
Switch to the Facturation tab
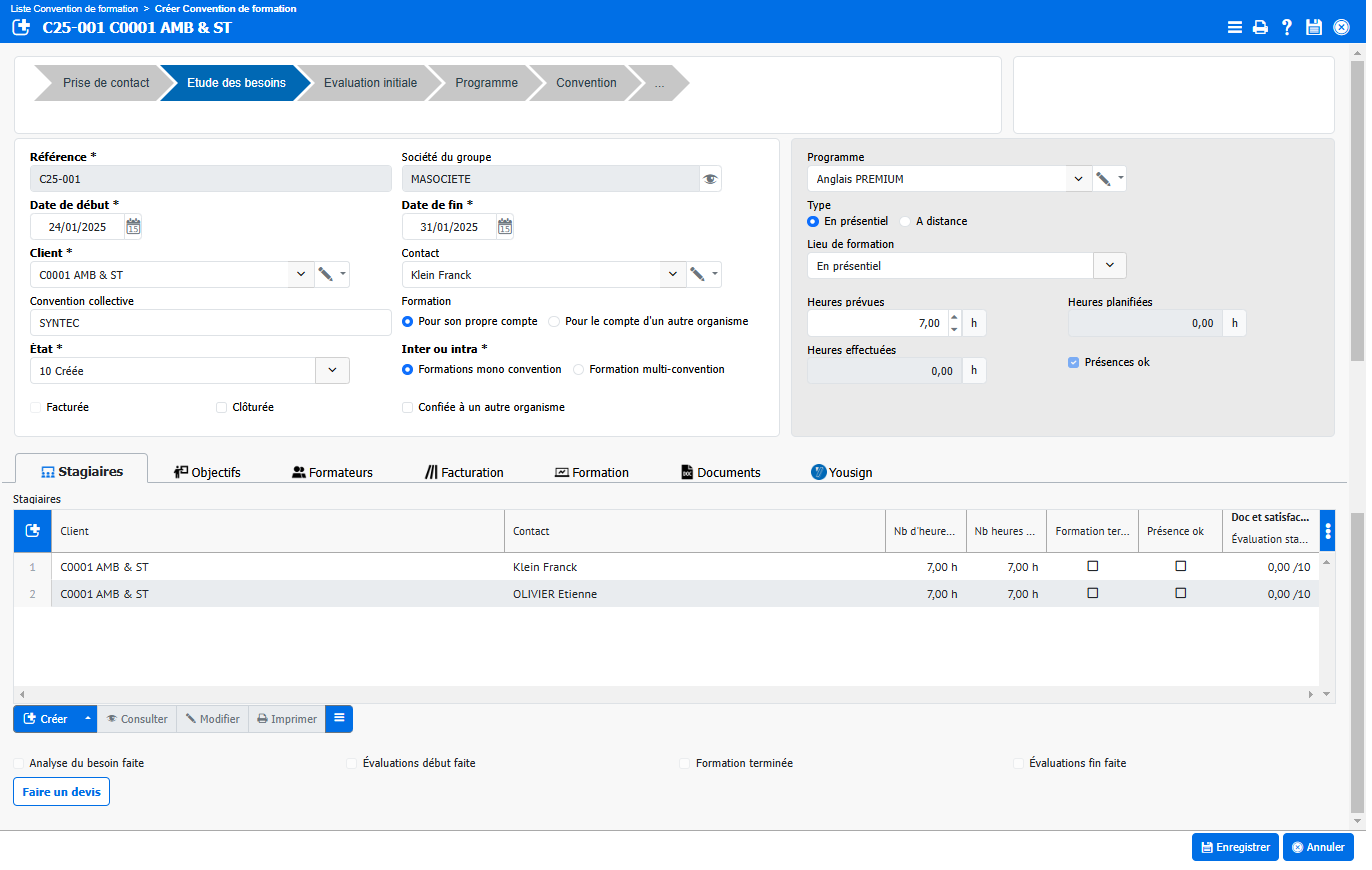[x=464, y=472]
